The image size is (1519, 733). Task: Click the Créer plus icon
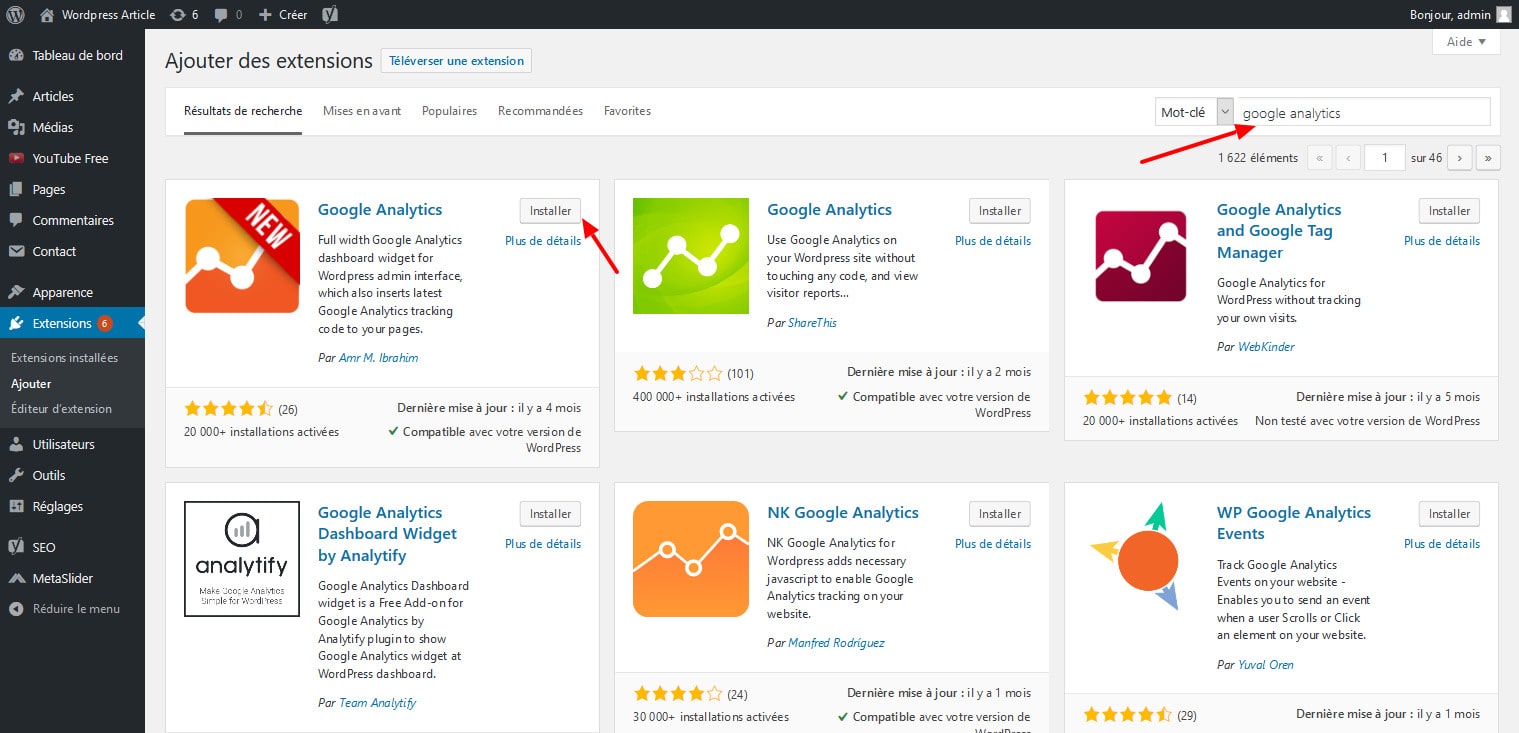click(265, 14)
